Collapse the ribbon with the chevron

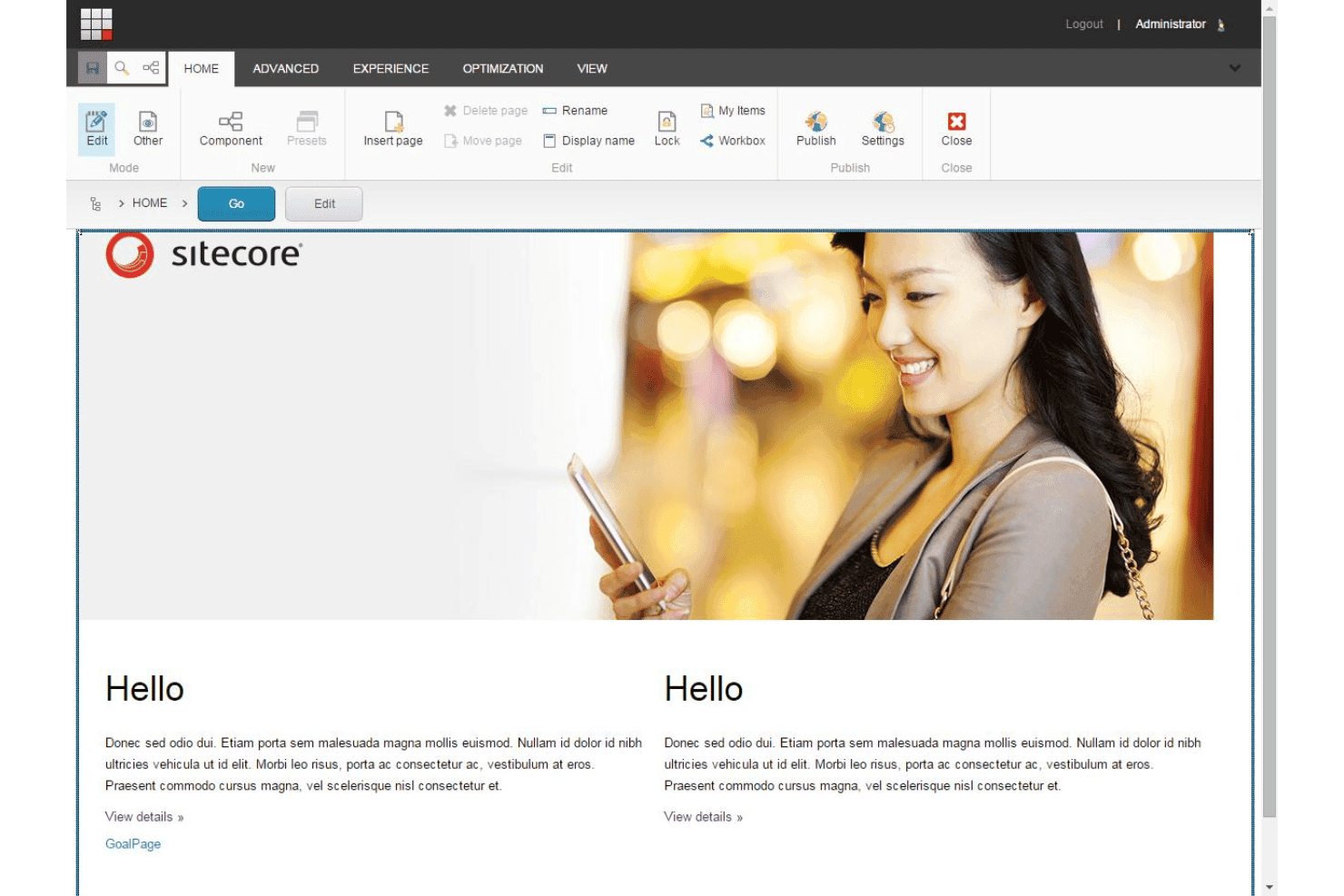1235,68
